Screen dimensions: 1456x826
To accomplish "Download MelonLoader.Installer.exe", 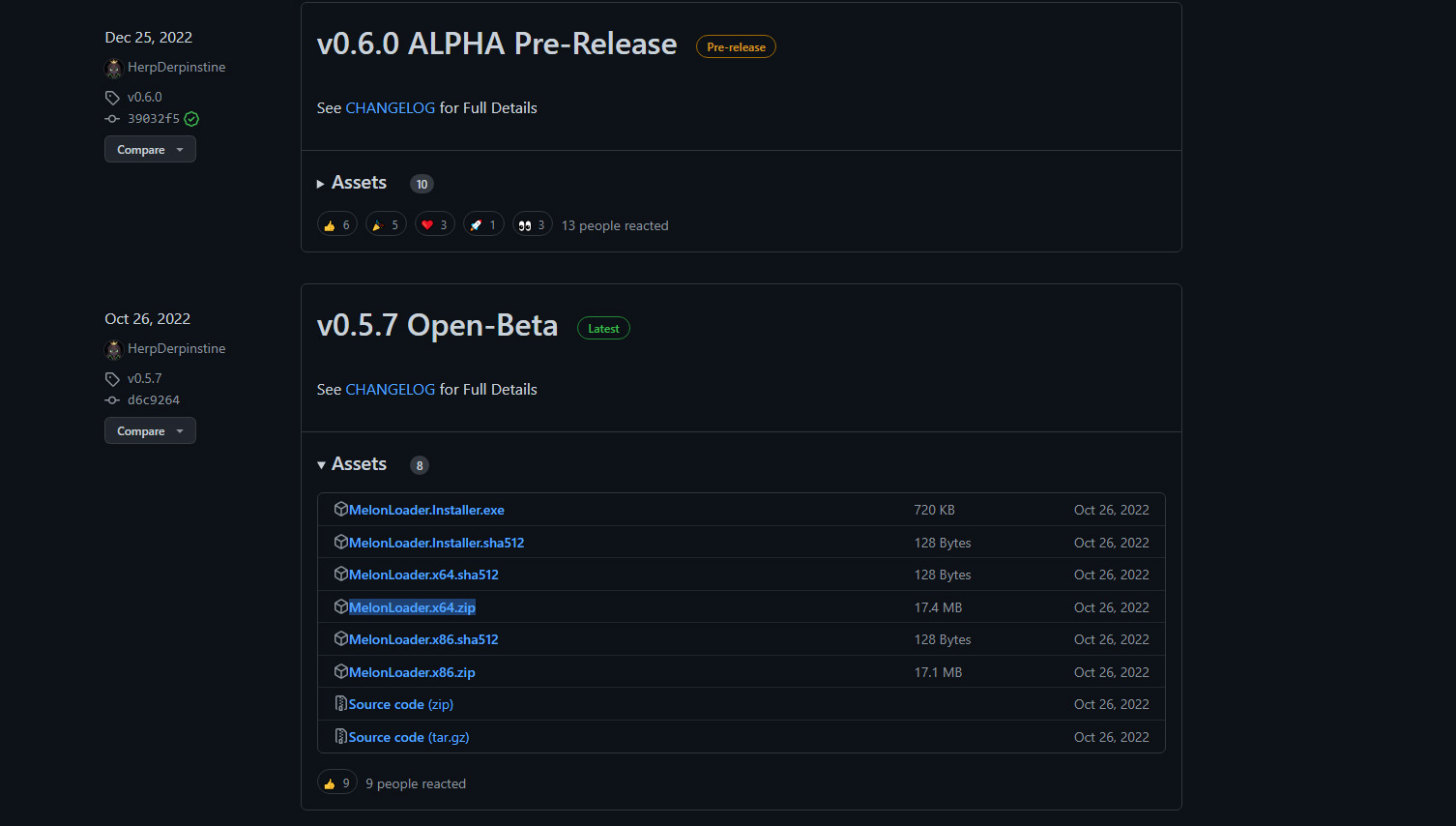I will [x=426, y=510].
